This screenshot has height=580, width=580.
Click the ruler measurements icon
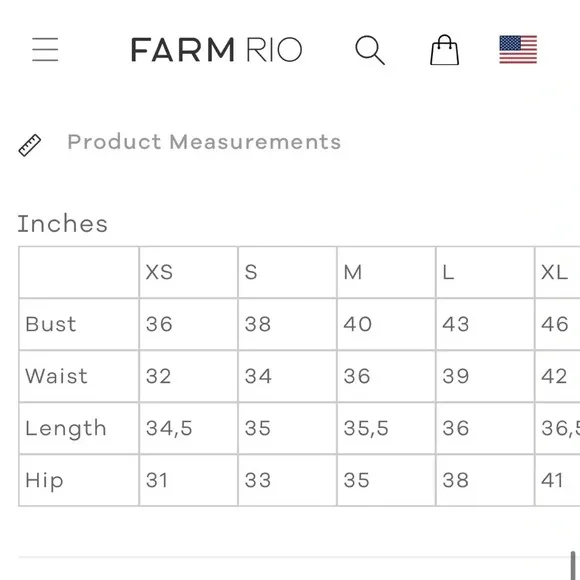[30, 145]
